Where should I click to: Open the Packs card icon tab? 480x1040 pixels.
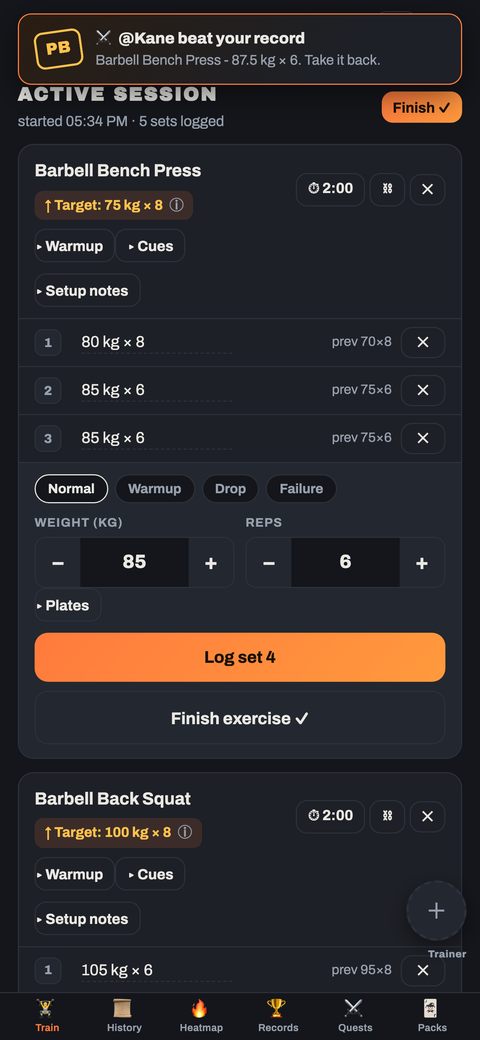pos(432,1016)
